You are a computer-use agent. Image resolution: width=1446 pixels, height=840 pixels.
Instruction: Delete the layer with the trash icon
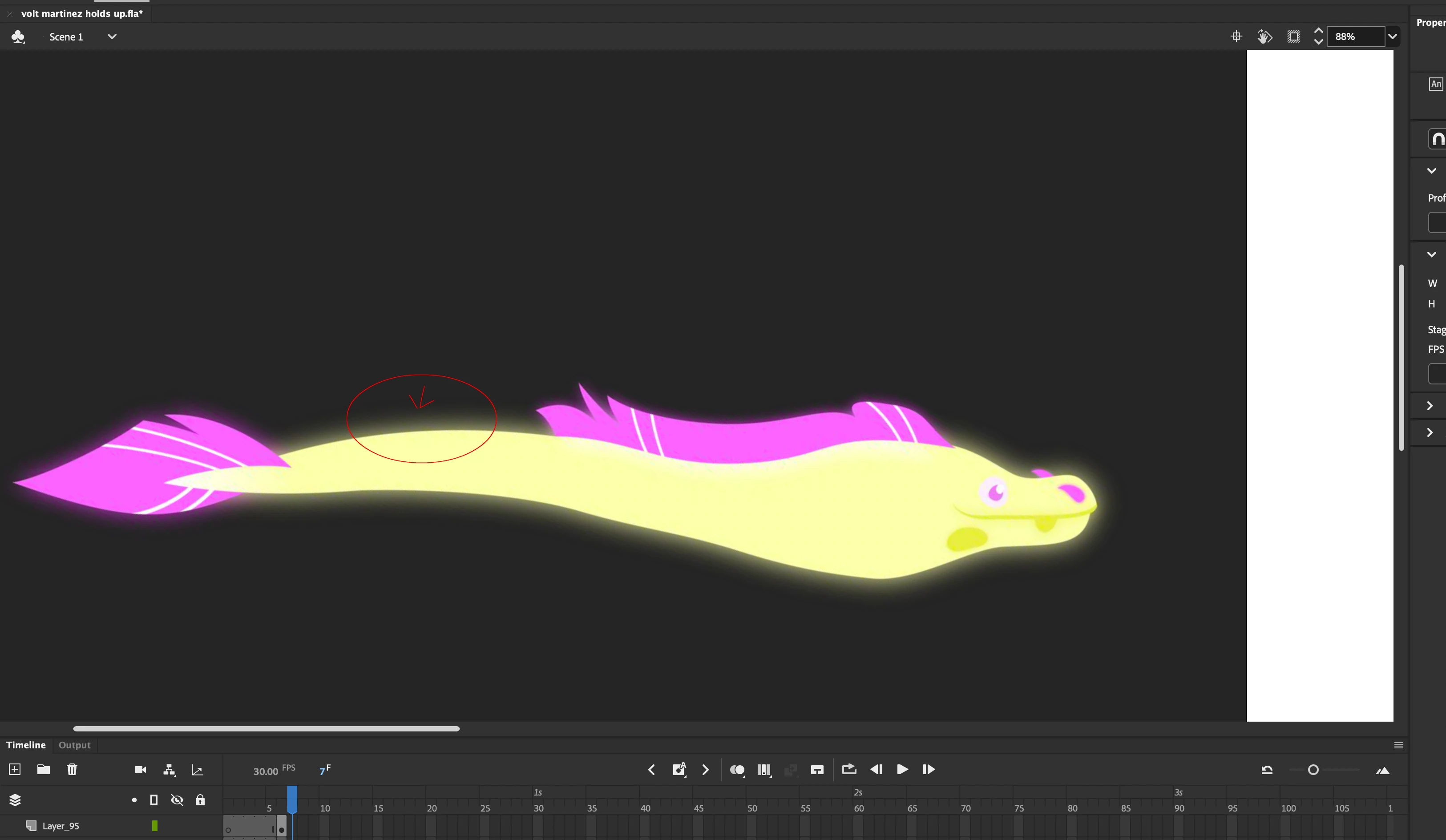(72, 769)
